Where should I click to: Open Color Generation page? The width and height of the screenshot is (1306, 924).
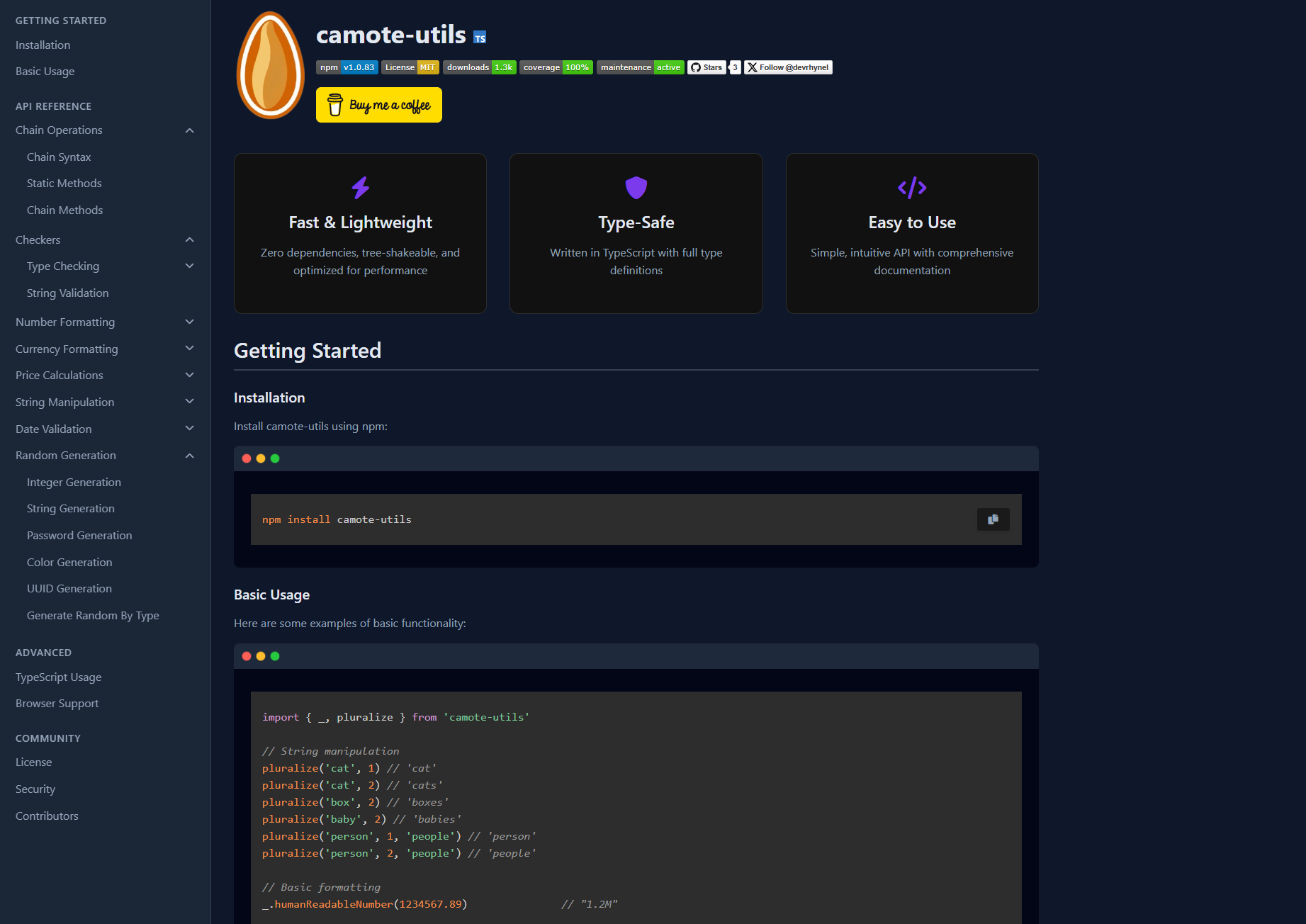(x=69, y=563)
